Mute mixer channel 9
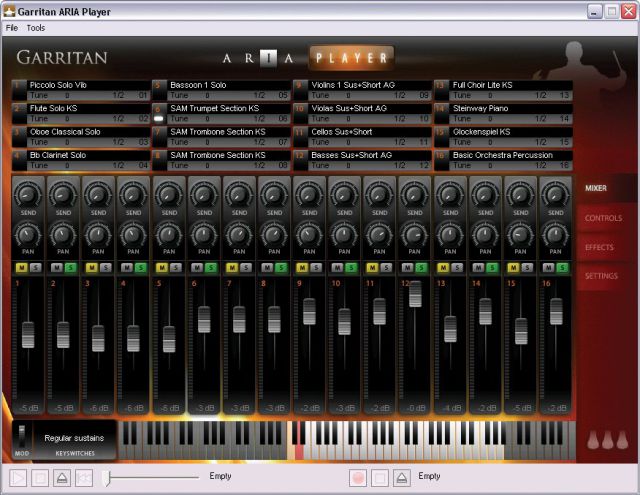 302,268
